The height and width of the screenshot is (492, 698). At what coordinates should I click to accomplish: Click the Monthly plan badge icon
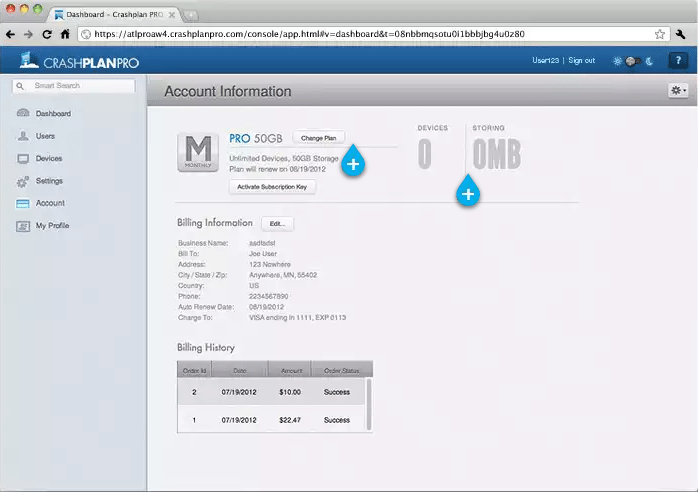click(198, 152)
